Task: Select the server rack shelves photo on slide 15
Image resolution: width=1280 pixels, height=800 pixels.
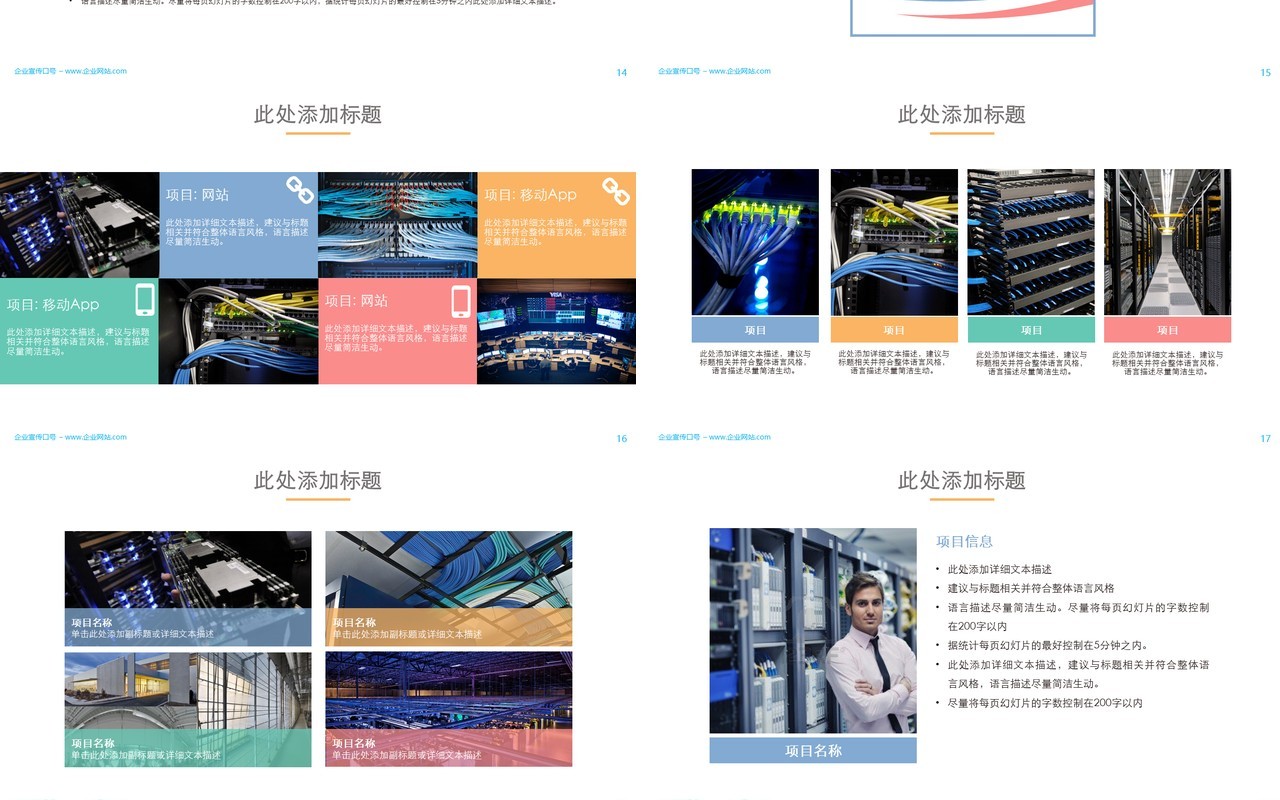Action: tap(1031, 242)
